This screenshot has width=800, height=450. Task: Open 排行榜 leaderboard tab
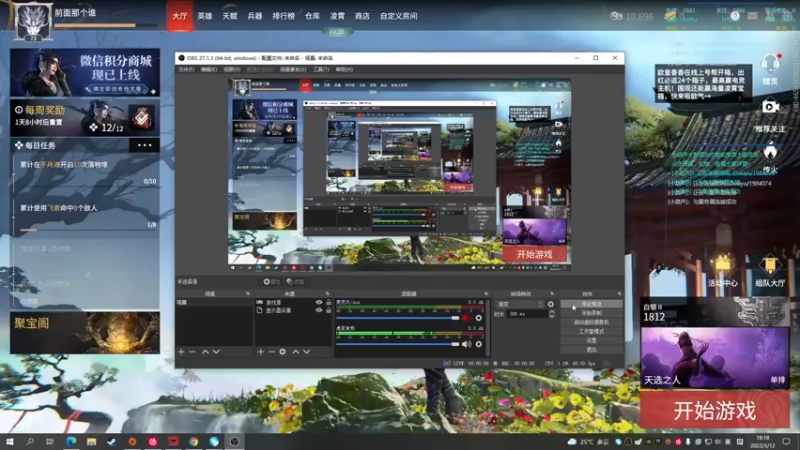point(284,16)
